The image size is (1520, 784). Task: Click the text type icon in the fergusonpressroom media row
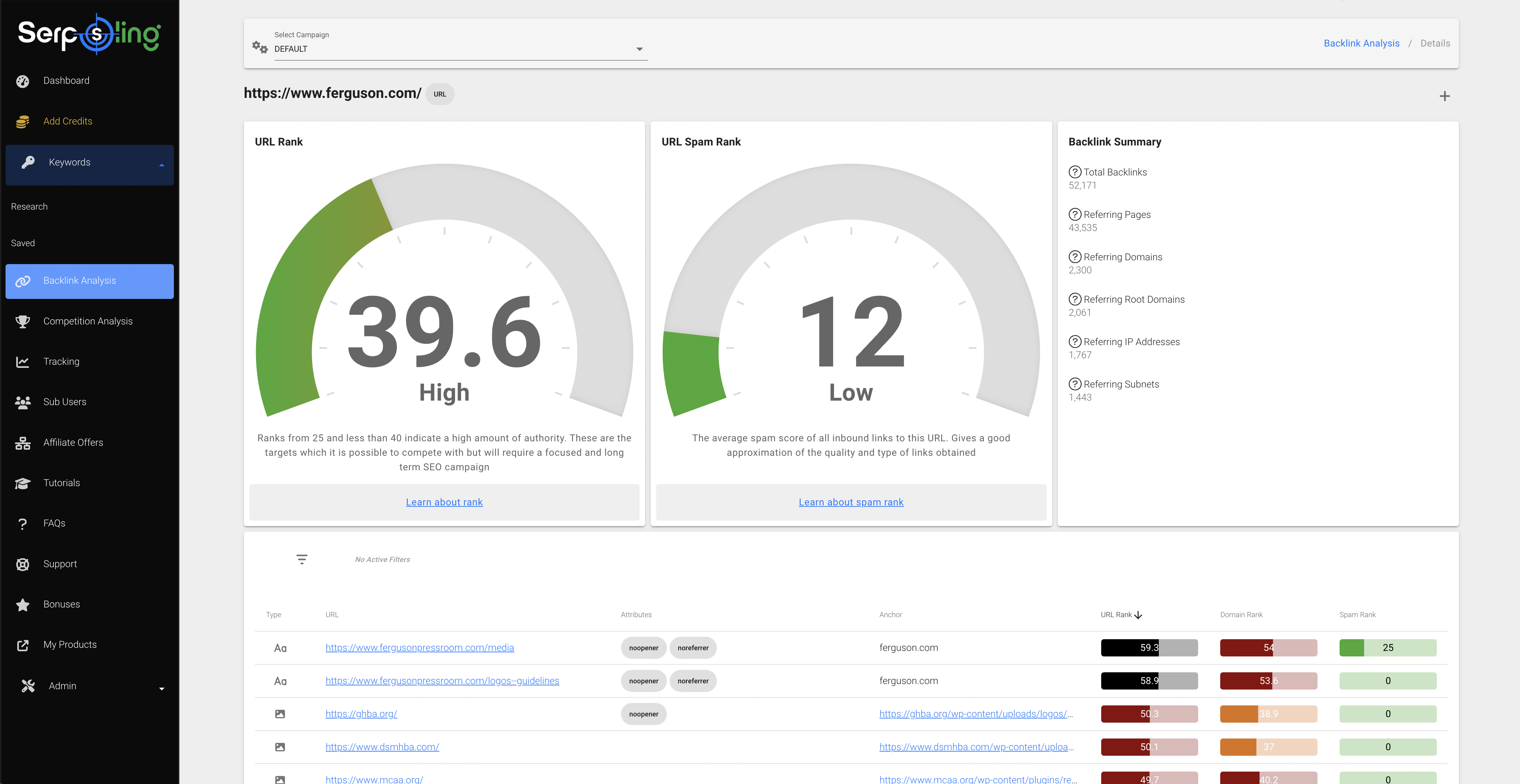[x=280, y=649]
